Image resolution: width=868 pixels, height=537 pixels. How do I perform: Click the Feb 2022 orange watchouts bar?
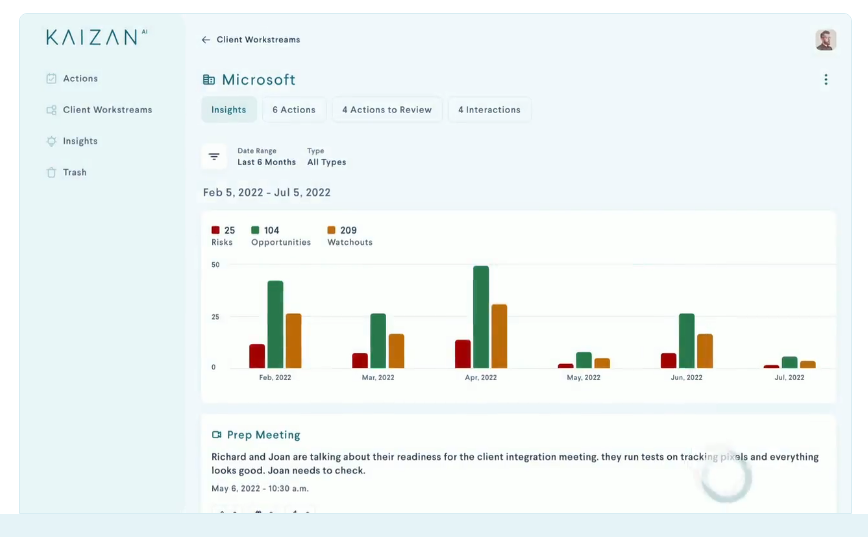pos(293,341)
